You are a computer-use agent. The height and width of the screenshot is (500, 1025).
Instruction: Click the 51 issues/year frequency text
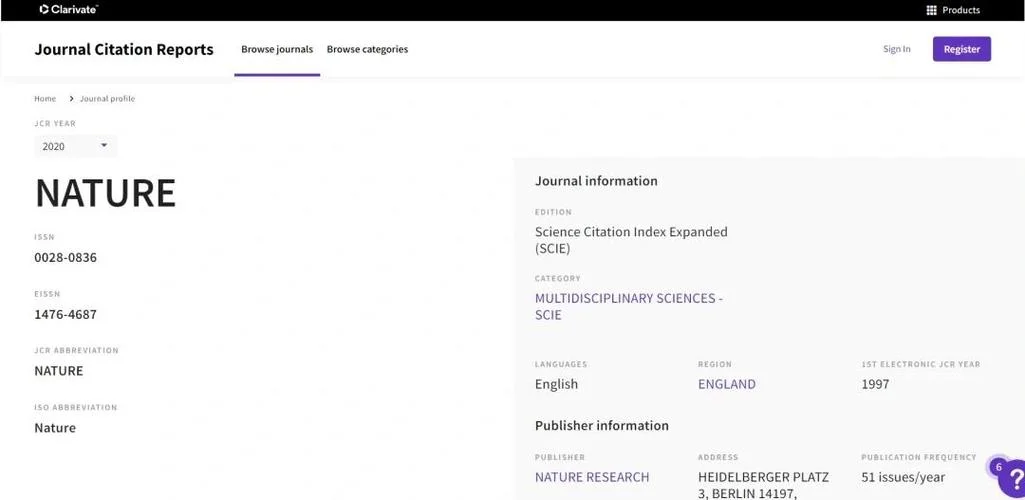pyautogui.click(x=903, y=478)
